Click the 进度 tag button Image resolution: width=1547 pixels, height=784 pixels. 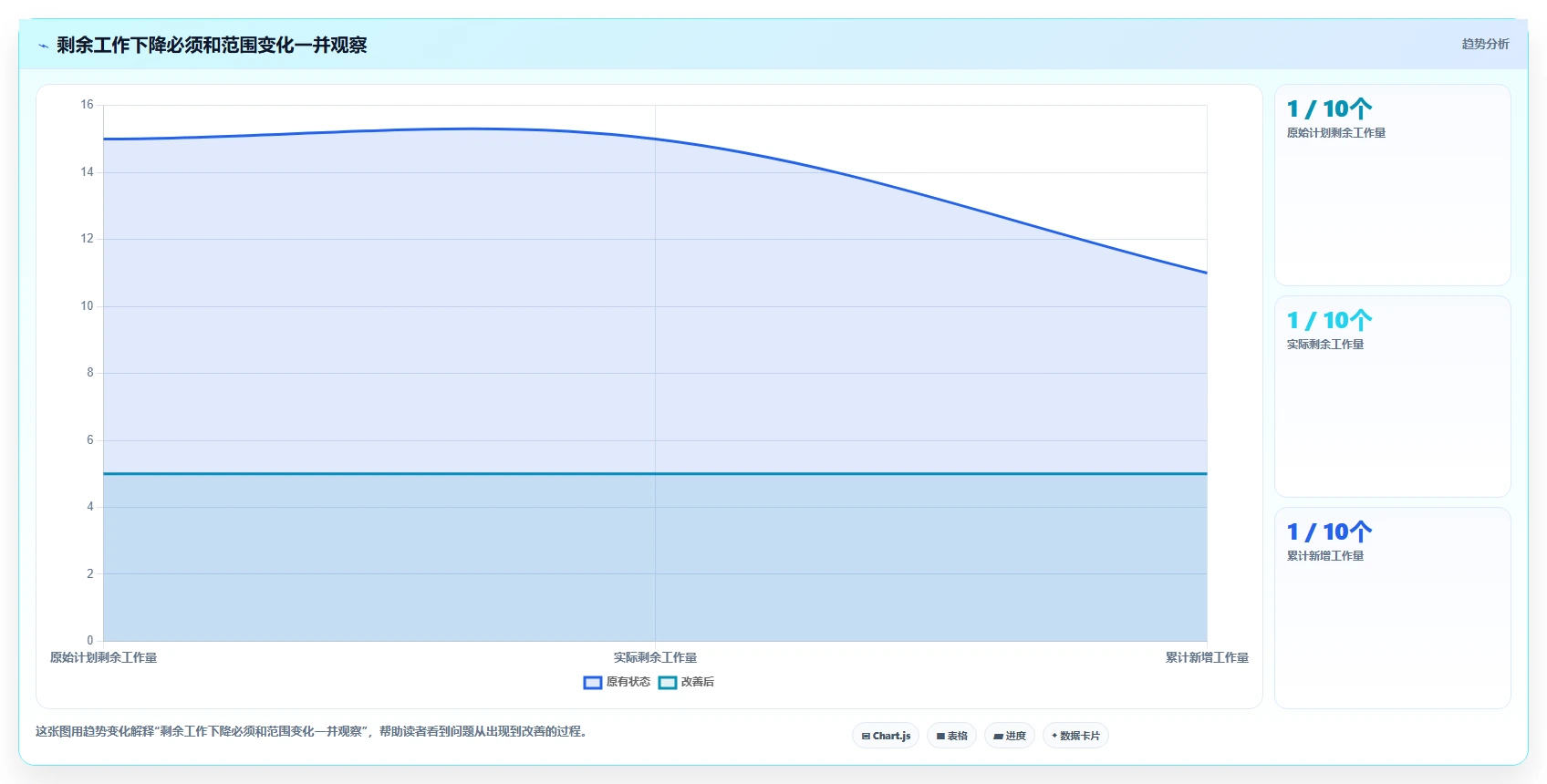coord(1010,736)
